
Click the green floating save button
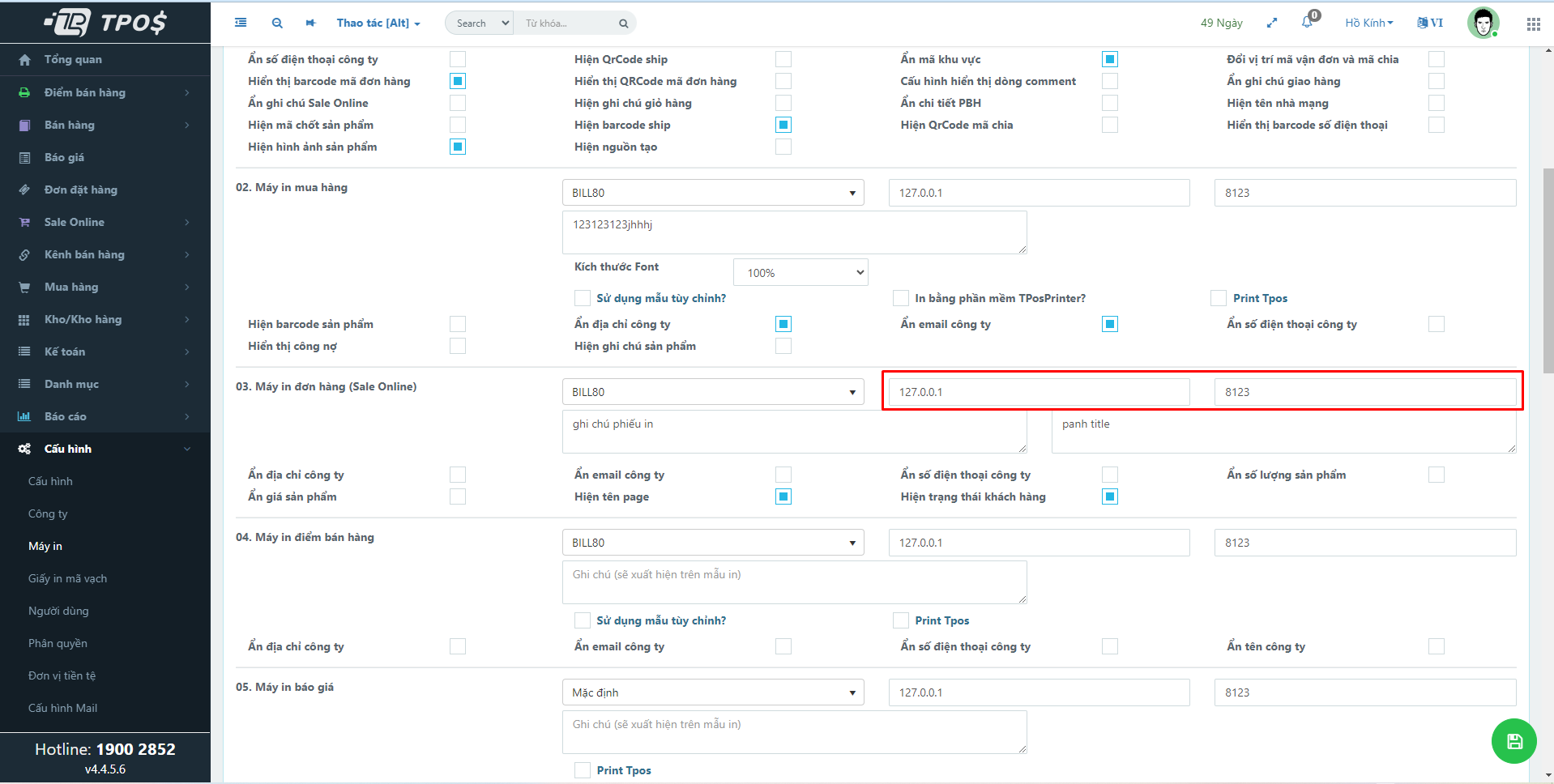pyautogui.click(x=1513, y=741)
